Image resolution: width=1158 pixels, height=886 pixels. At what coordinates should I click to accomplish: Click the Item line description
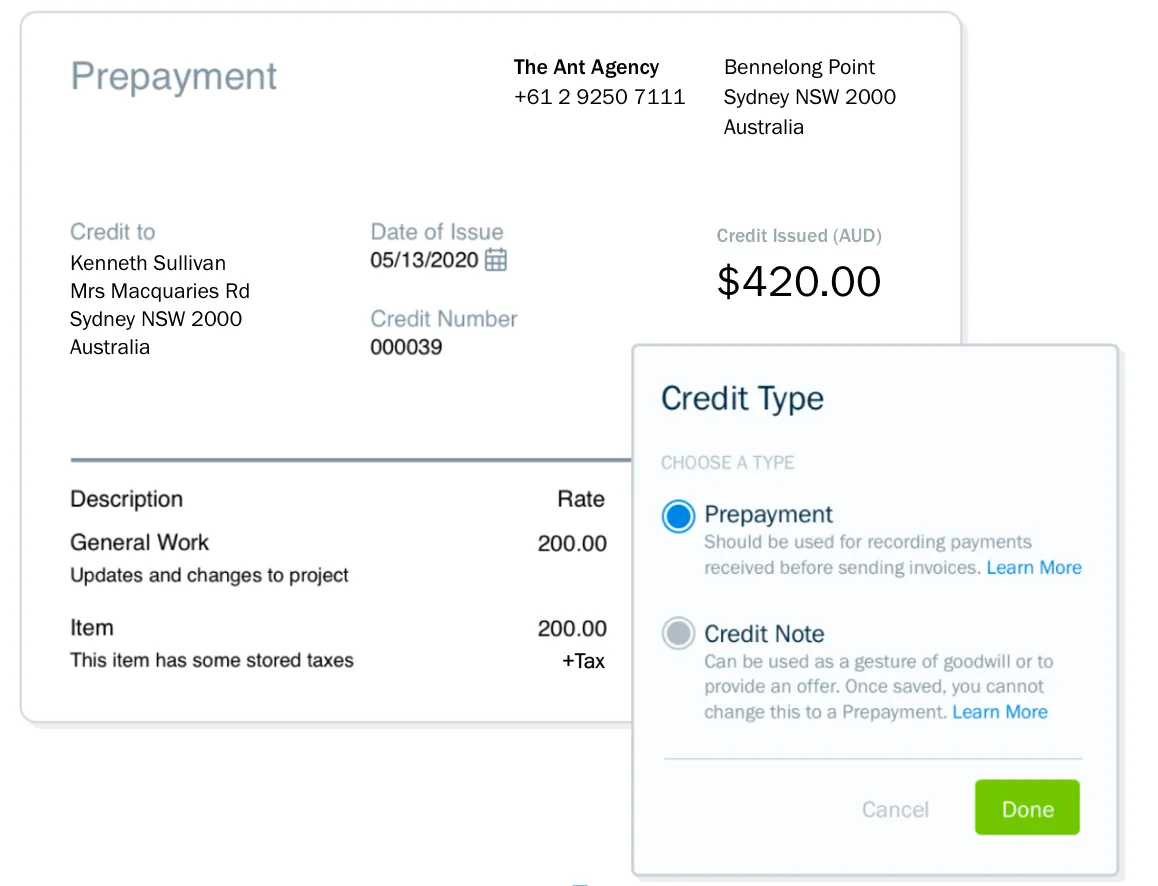click(212, 660)
